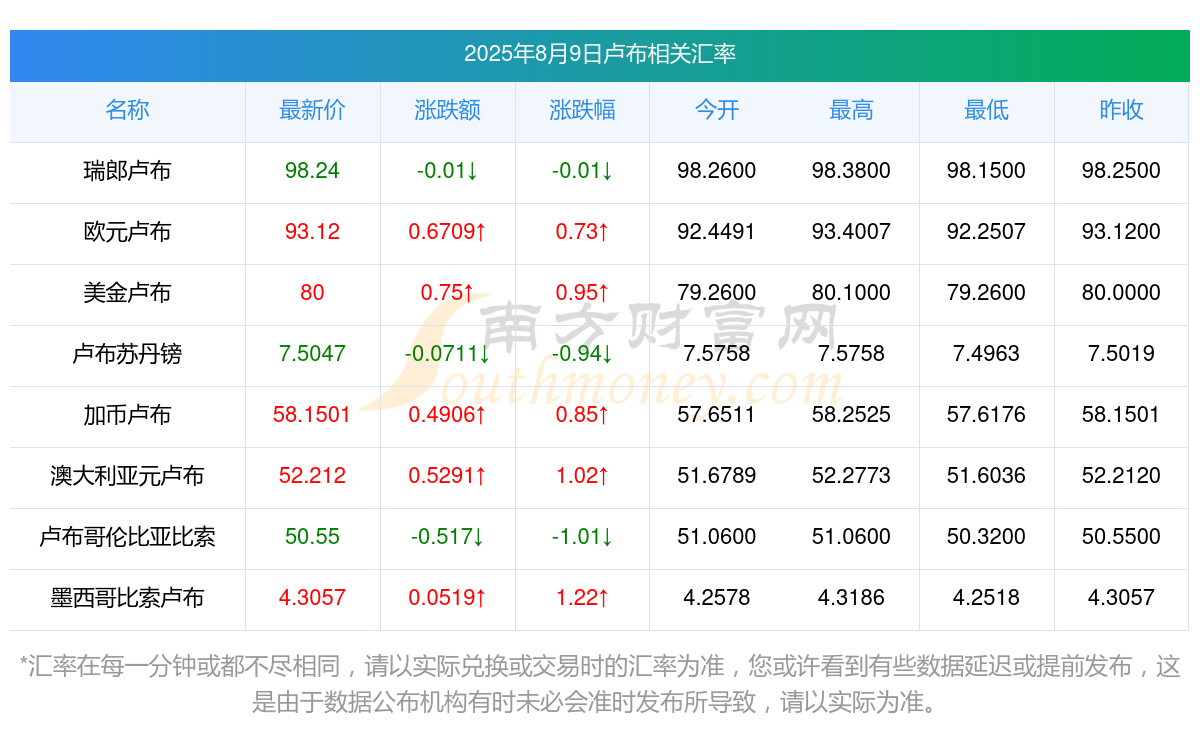Click the 最新价 column header
Screen dimensions: 1200x733
pos(313,110)
